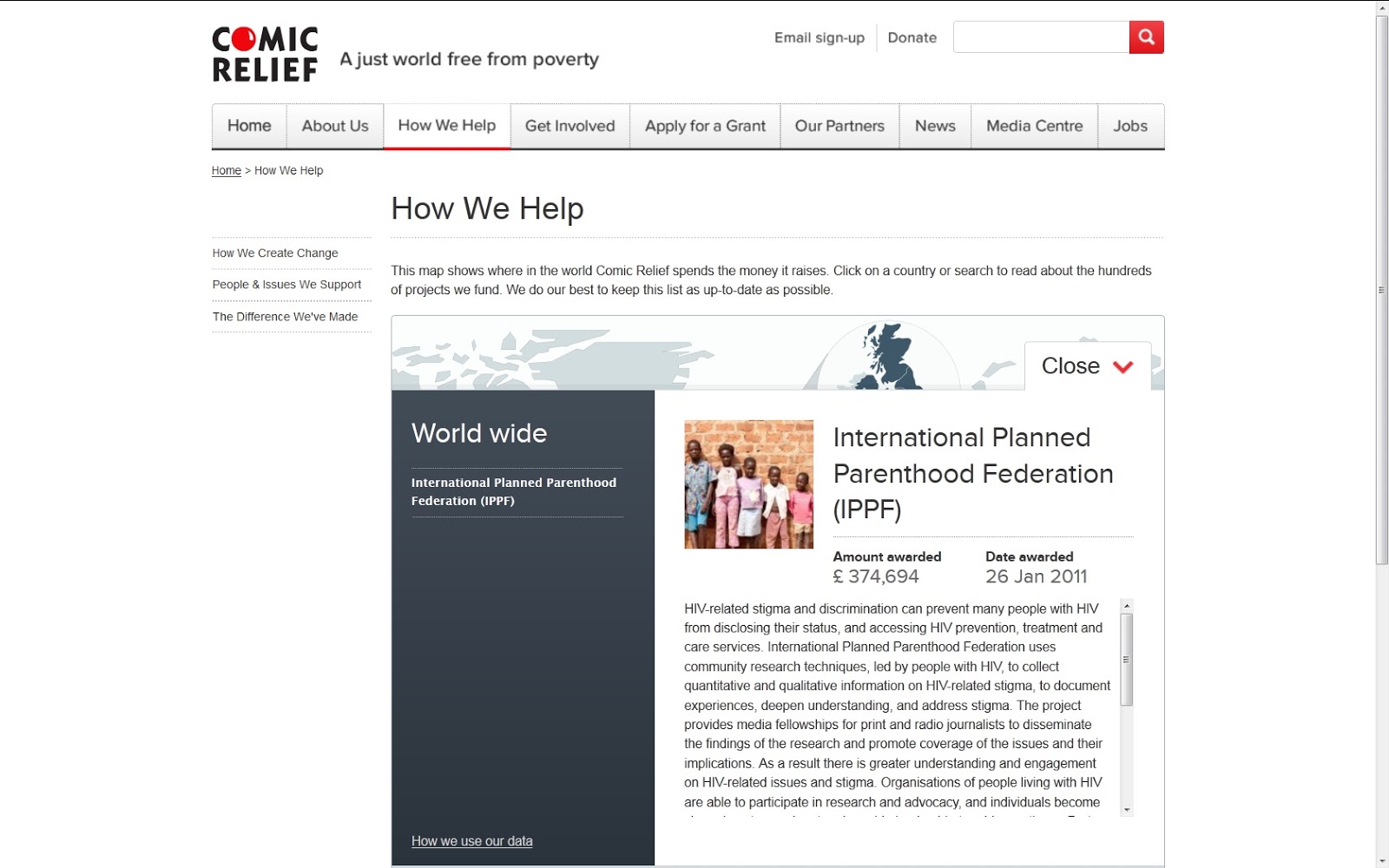Image resolution: width=1389 pixels, height=868 pixels.
Task: Click the Comic Relief logo
Action: (x=265, y=54)
